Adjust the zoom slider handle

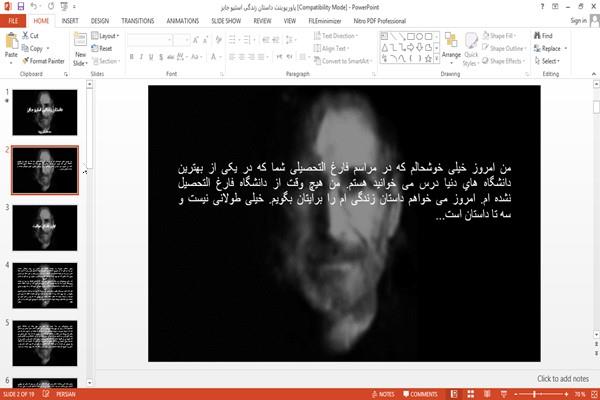(x=535, y=394)
